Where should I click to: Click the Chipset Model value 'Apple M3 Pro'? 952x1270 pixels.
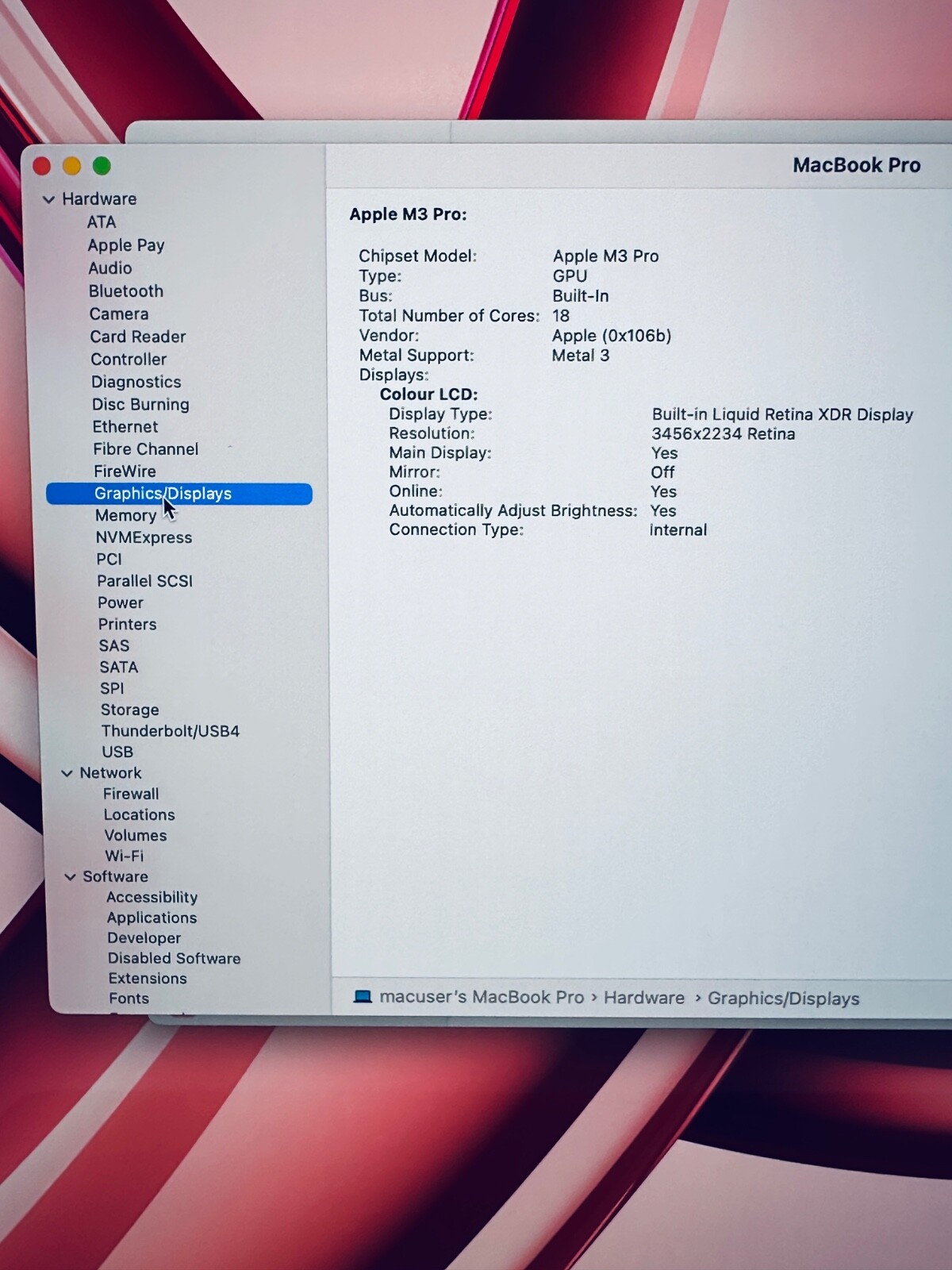tap(606, 256)
